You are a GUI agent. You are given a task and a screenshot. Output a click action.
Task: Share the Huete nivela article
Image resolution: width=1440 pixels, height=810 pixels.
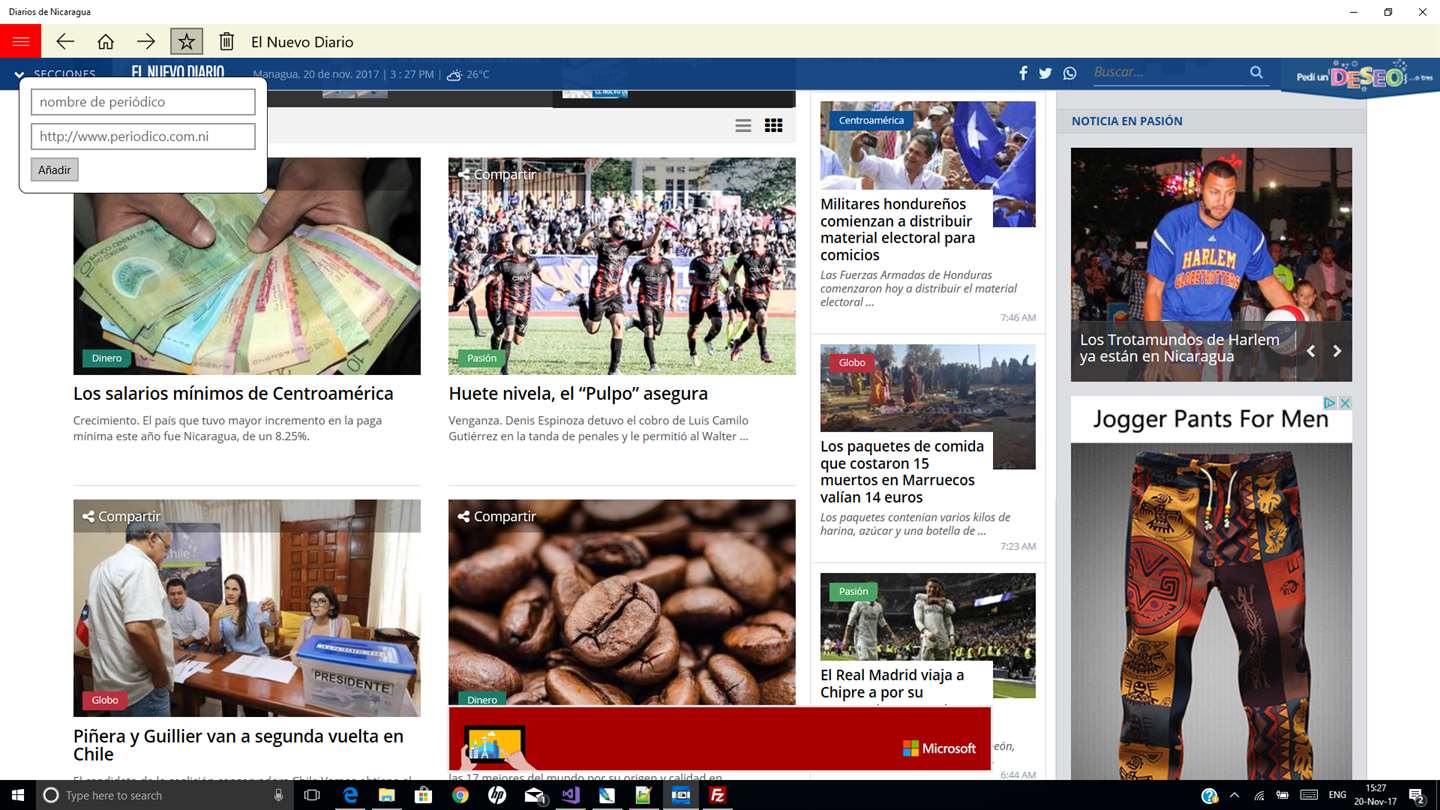497,174
